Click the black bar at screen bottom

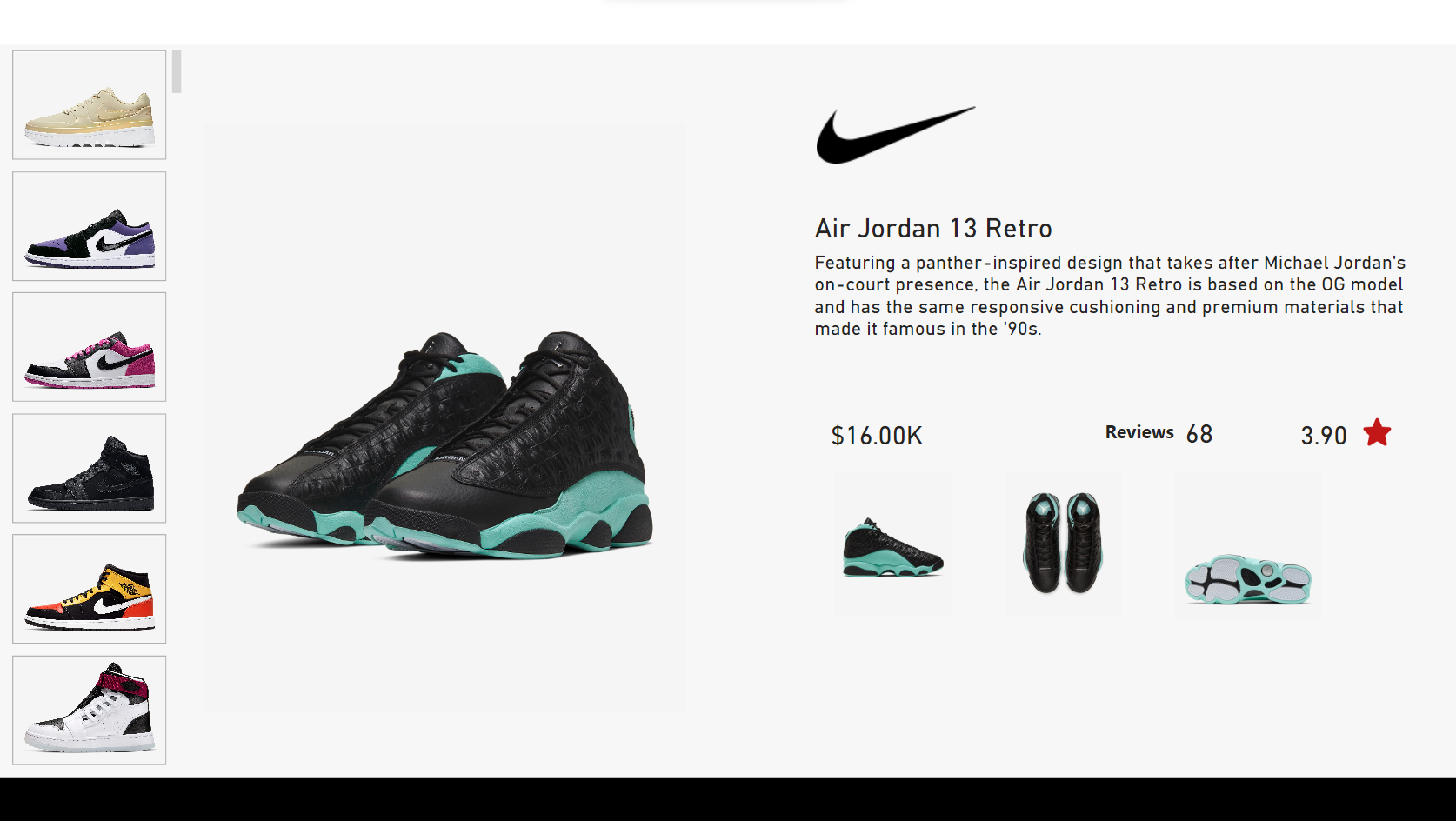pyautogui.click(x=728, y=799)
